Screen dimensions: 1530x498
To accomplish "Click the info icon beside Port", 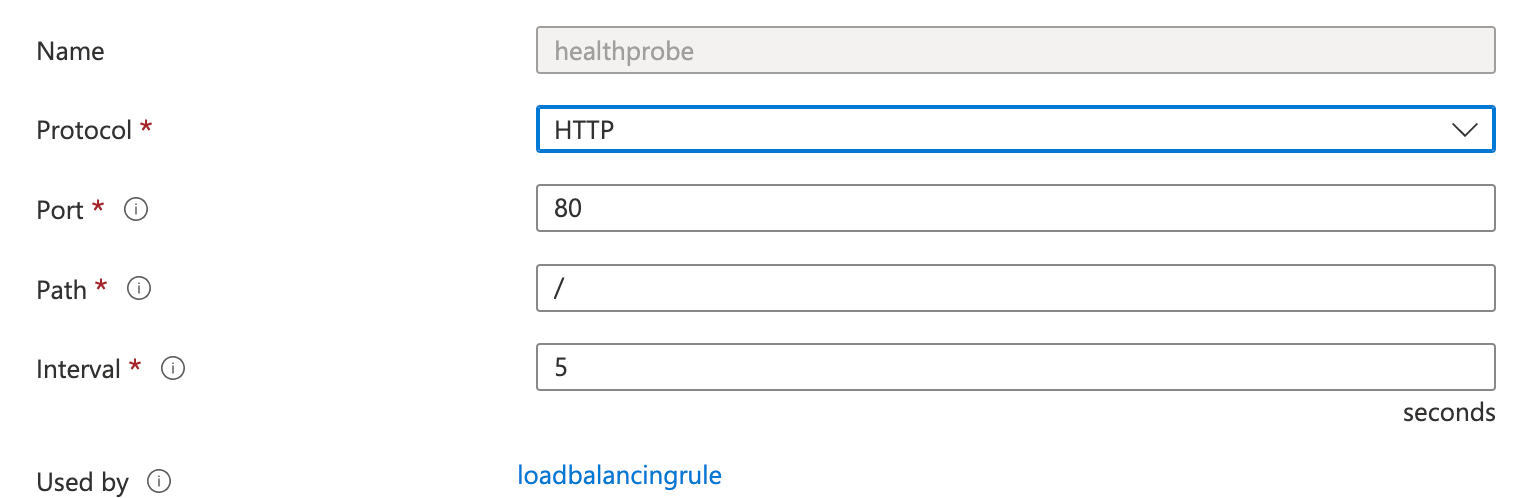I will [x=137, y=210].
